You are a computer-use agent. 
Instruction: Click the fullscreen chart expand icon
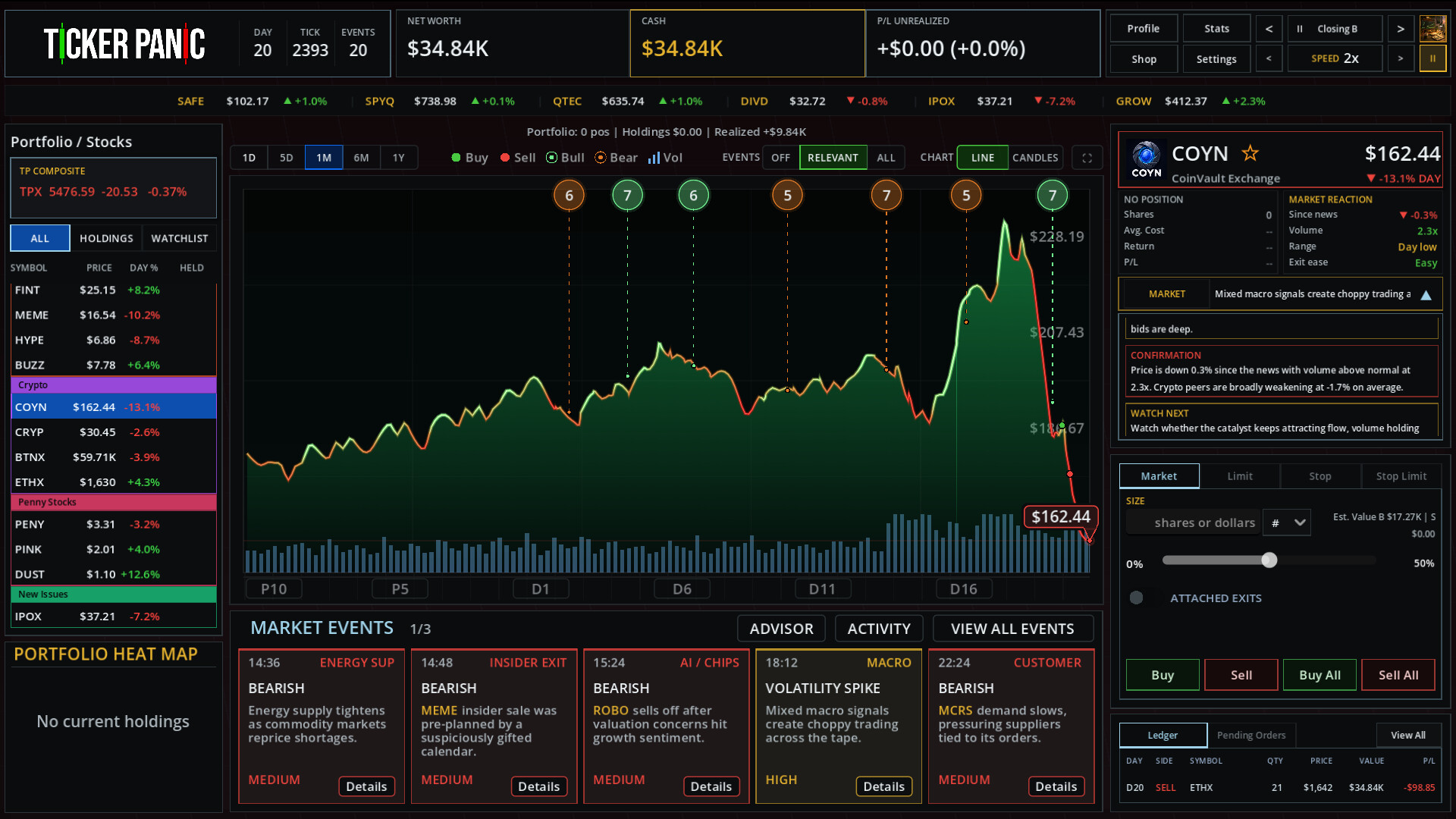1087,158
